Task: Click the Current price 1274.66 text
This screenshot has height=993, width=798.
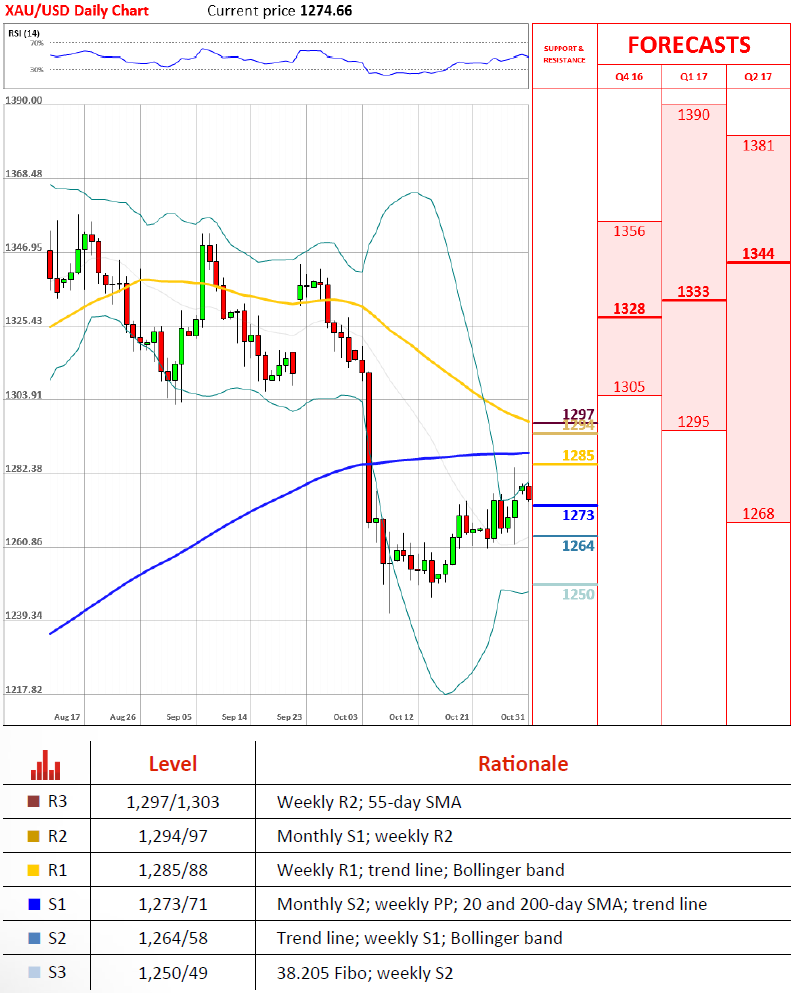Action: [279, 11]
